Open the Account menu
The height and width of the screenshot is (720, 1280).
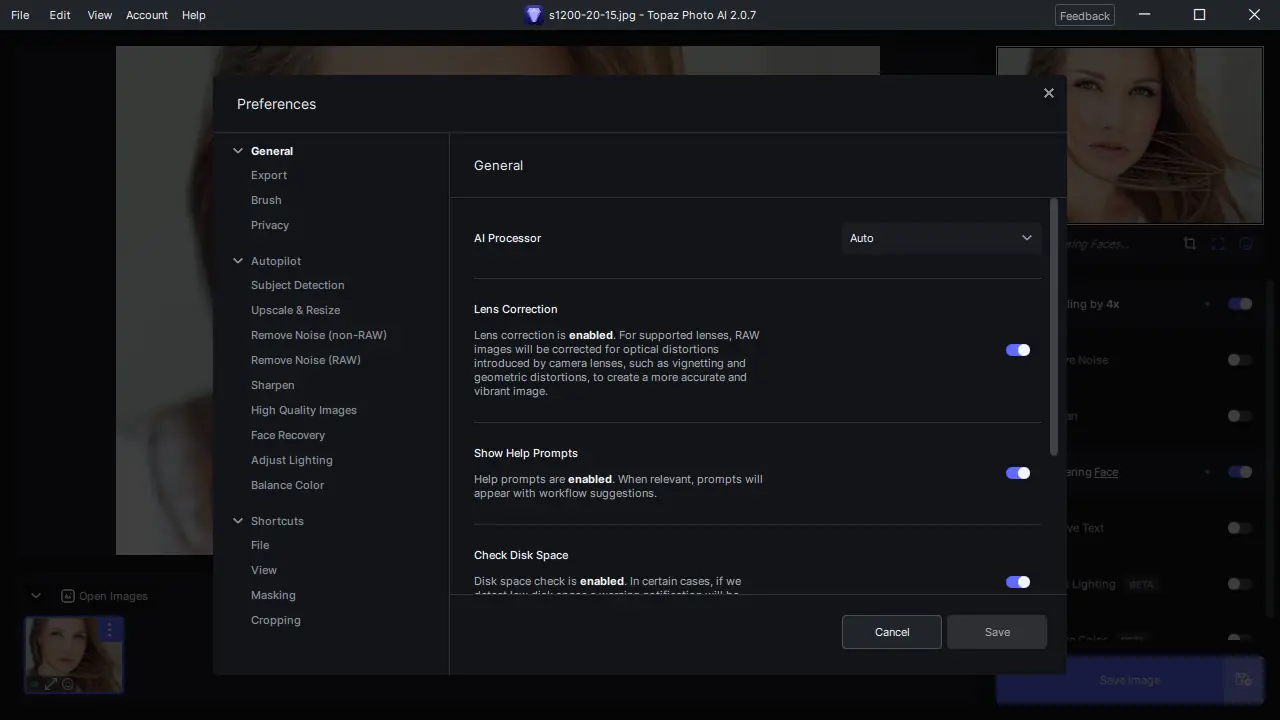(x=147, y=15)
